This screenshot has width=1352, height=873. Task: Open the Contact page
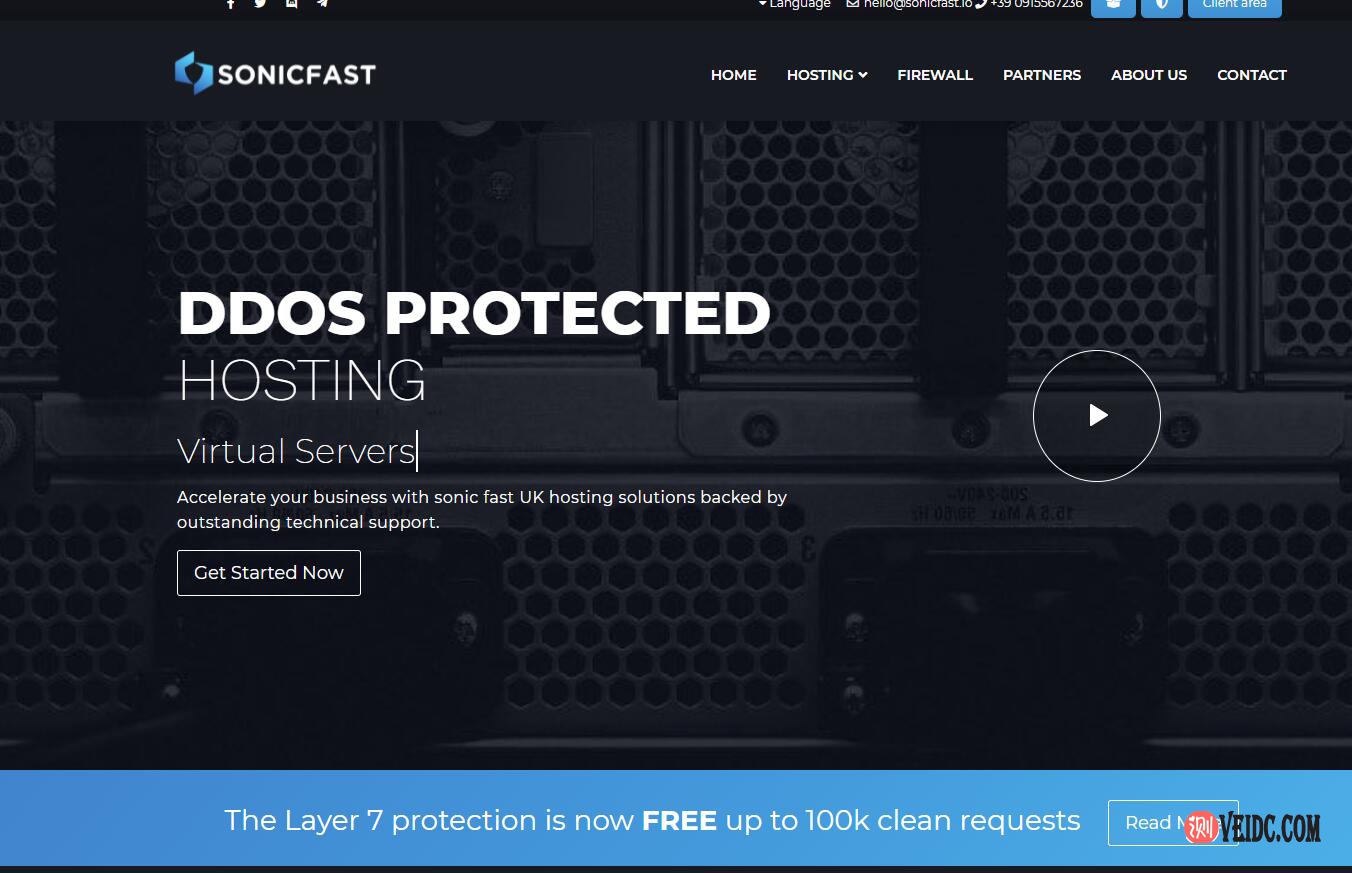[x=1252, y=75]
